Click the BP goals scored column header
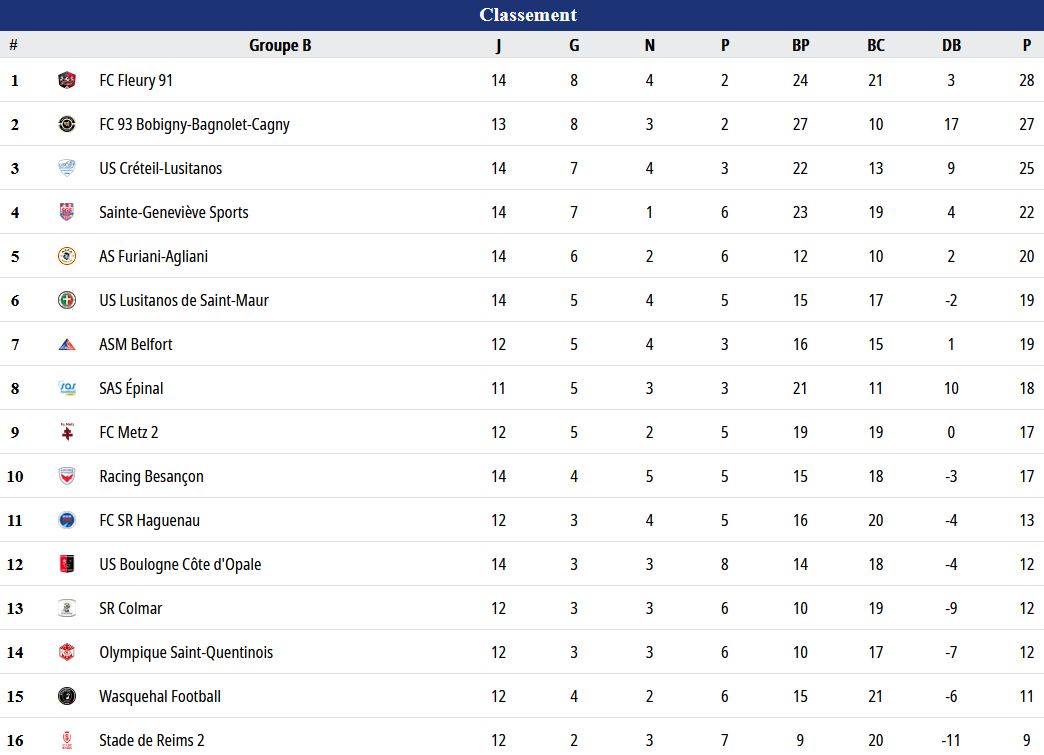1044x755 pixels. coord(800,45)
